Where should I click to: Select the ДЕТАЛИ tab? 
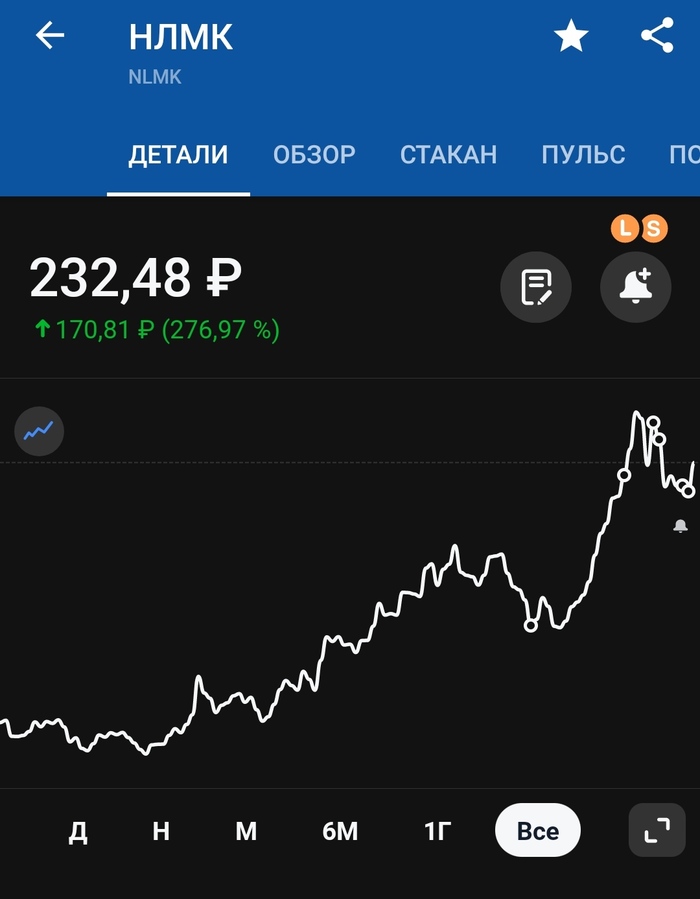pos(178,155)
